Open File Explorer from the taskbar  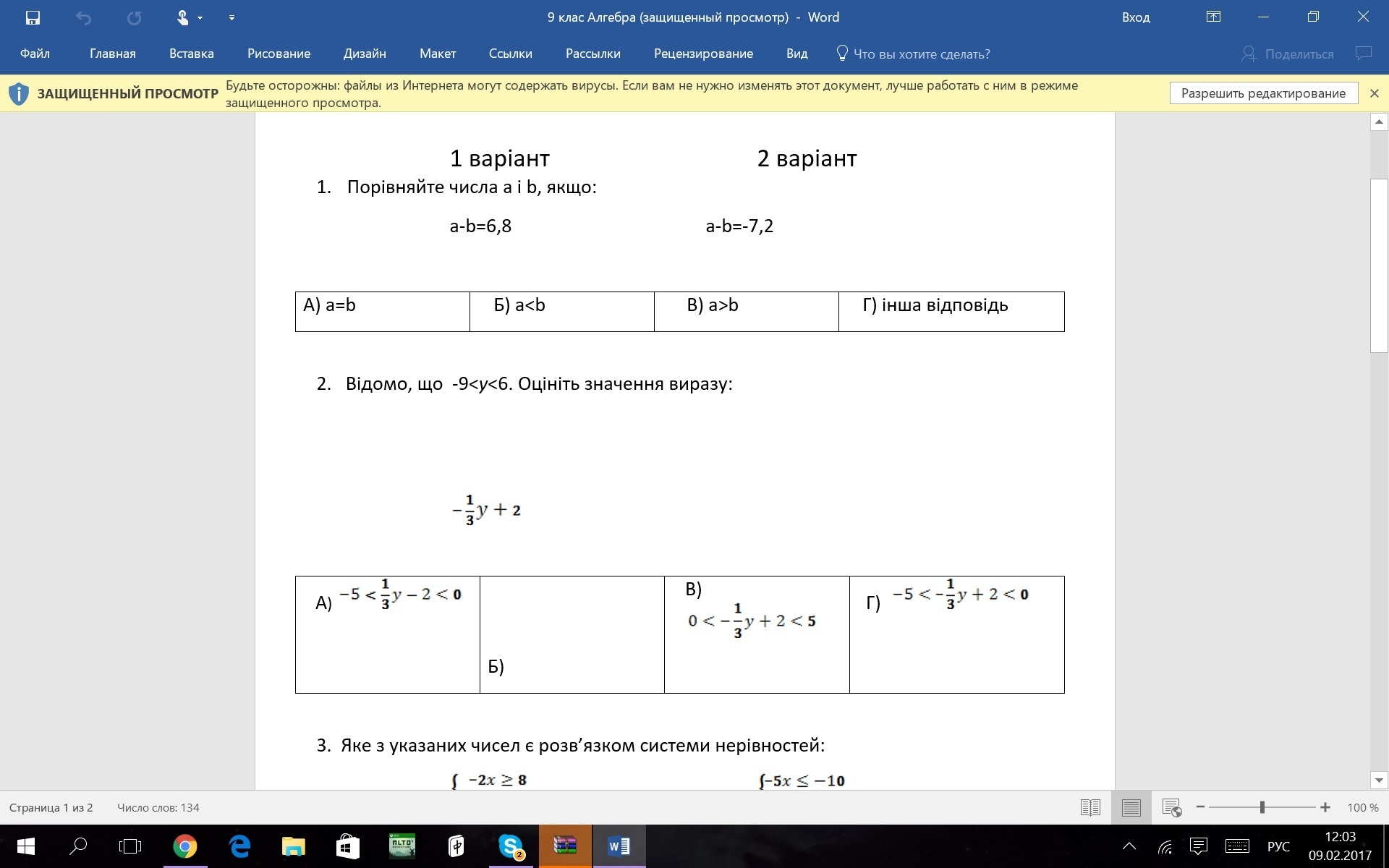pos(293,846)
